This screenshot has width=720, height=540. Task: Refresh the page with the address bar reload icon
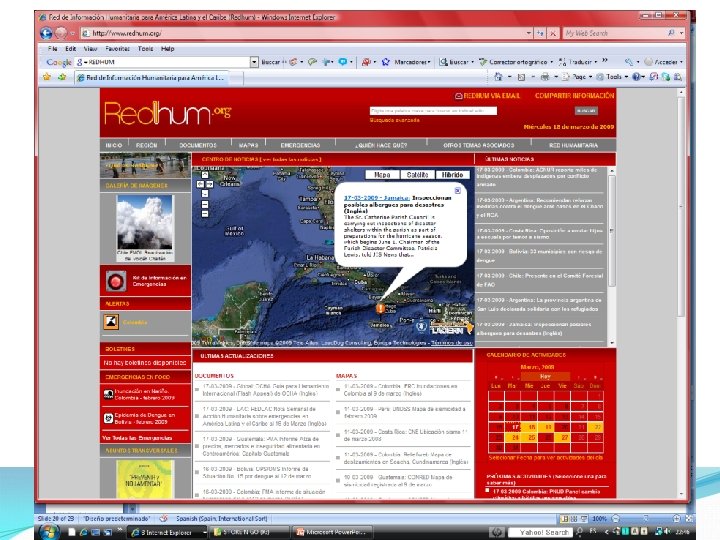[540, 33]
